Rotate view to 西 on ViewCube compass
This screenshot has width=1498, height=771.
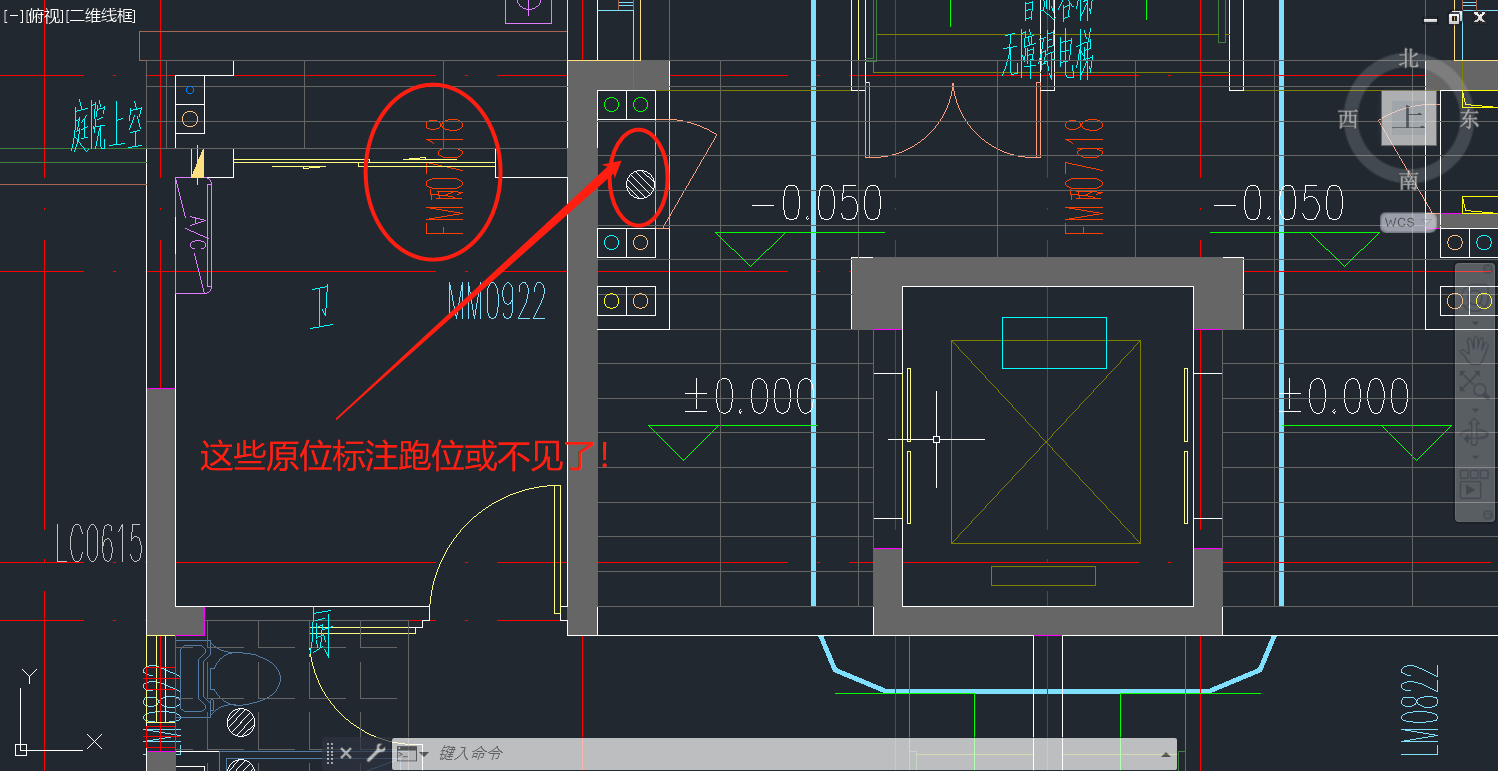pyautogui.click(x=1348, y=119)
